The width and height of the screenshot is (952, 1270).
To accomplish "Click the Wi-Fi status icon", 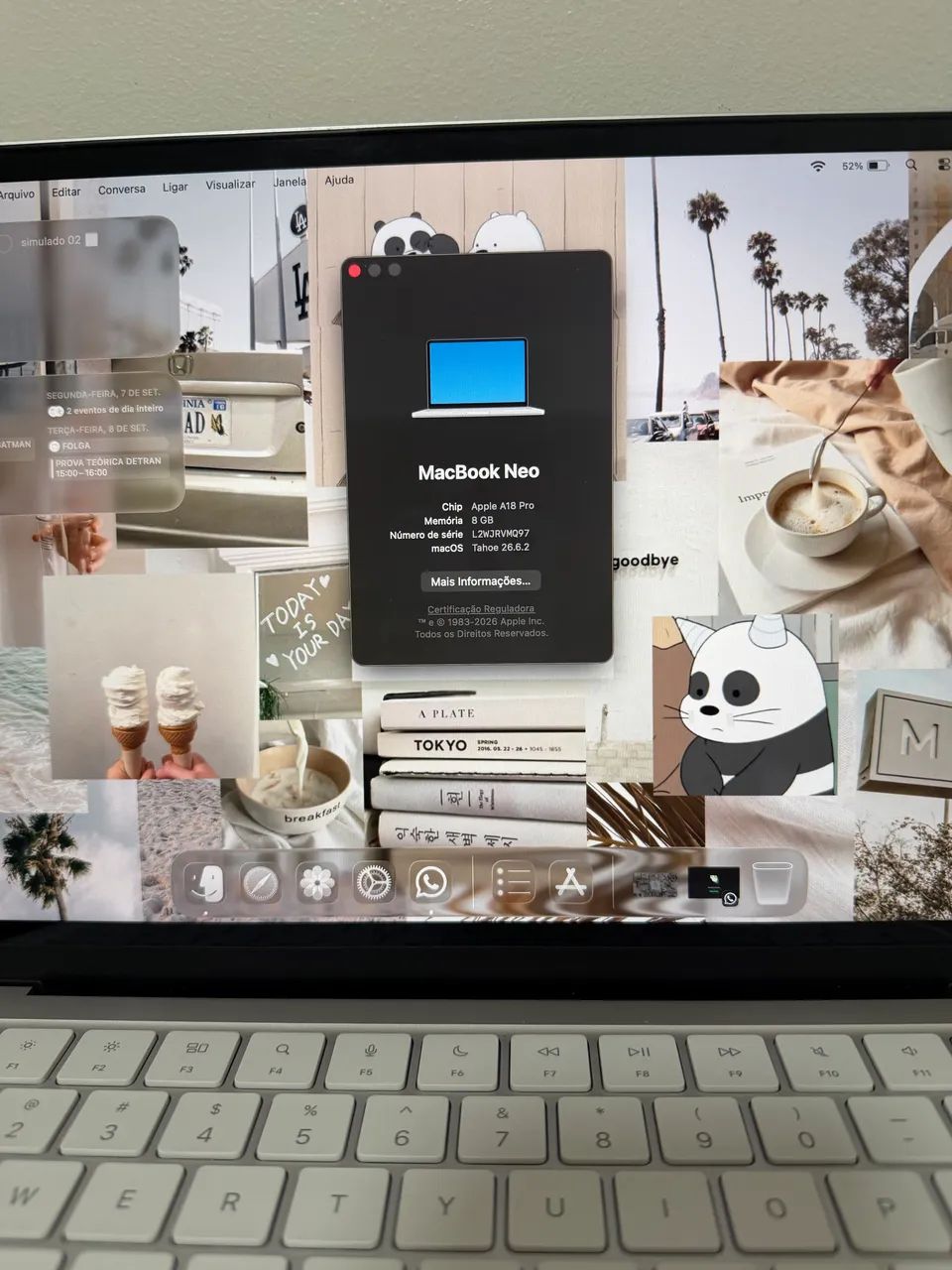I will 818,166.
